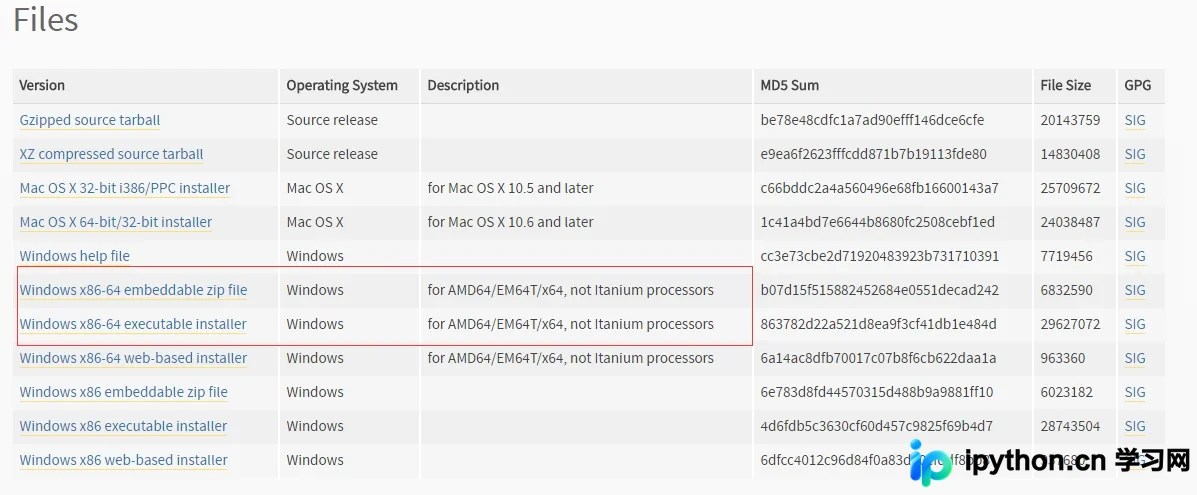The width and height of the screenshot is (1197, 495).
Task: Click file size 24038487
Action: [1070, 222]
